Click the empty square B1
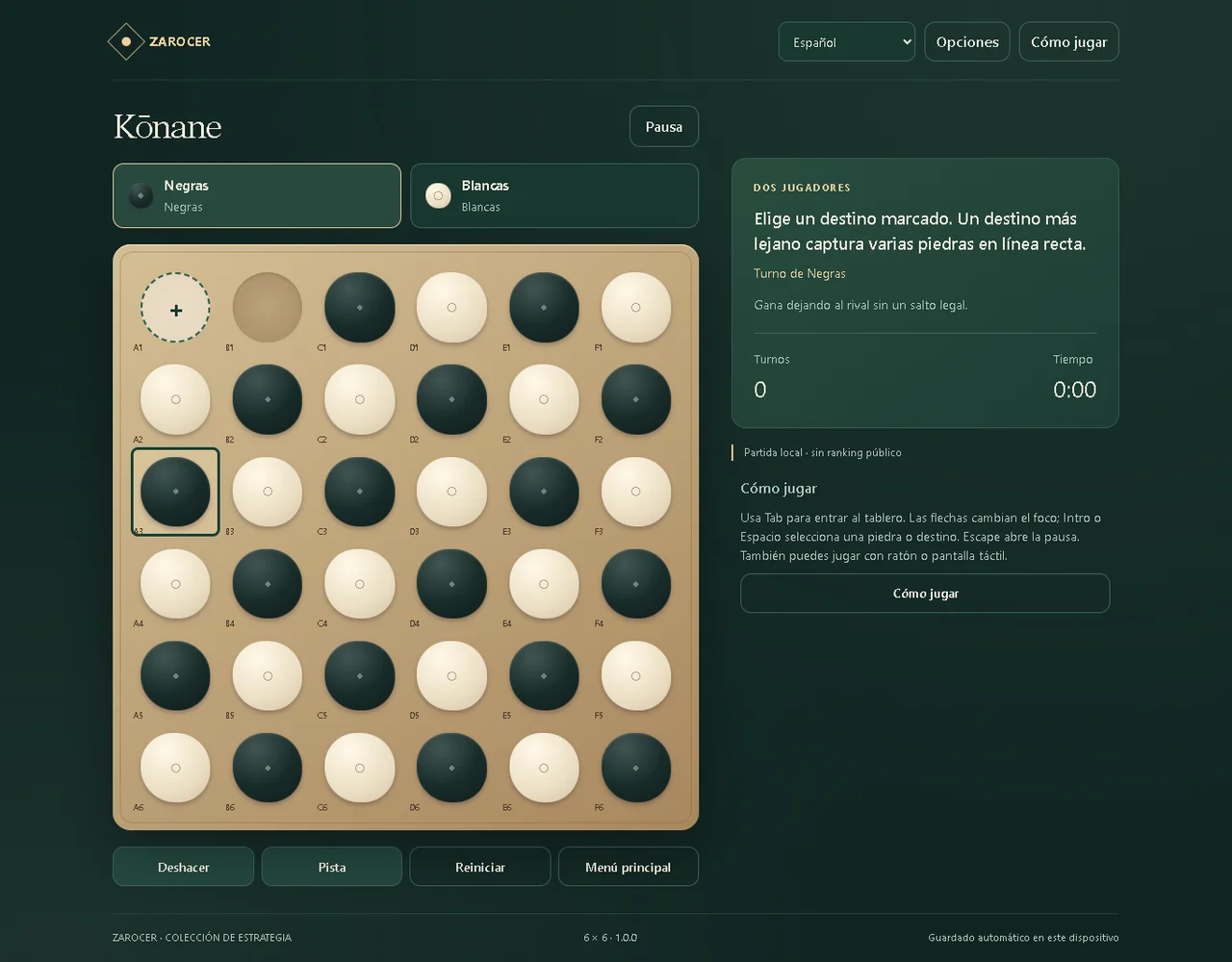Image resolution: width=1232 pixels, height=962 pixels. coord(268,308)
